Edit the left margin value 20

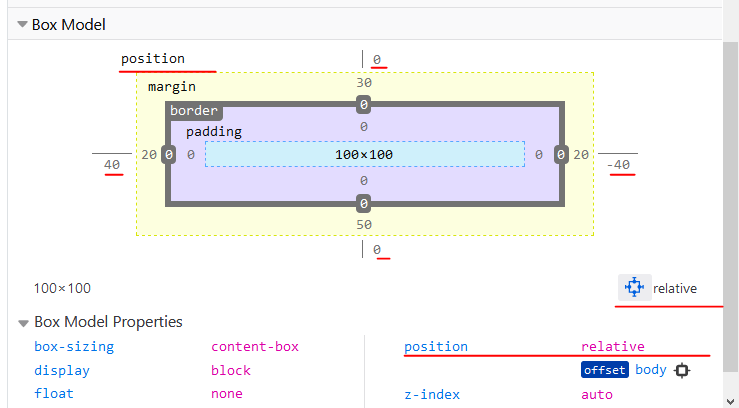pyautogui.click(x=148, y=154)
